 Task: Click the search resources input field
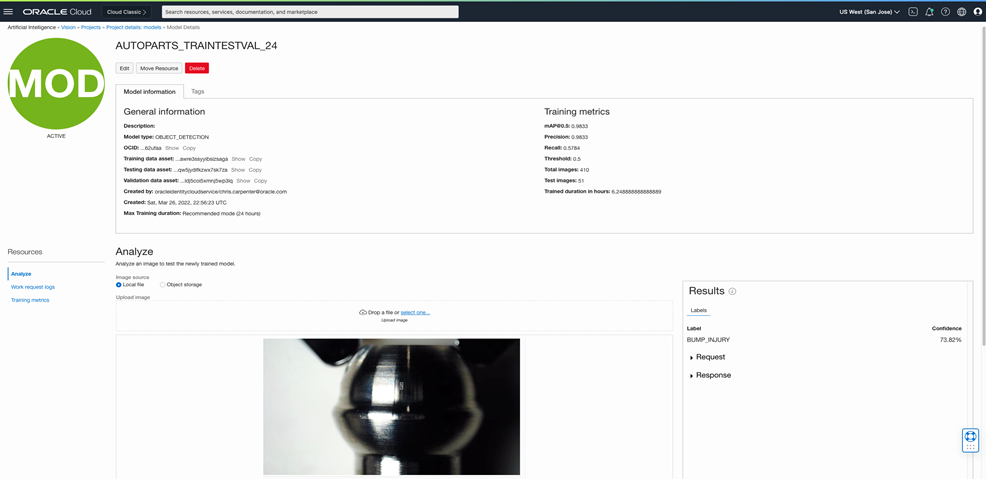310,12
